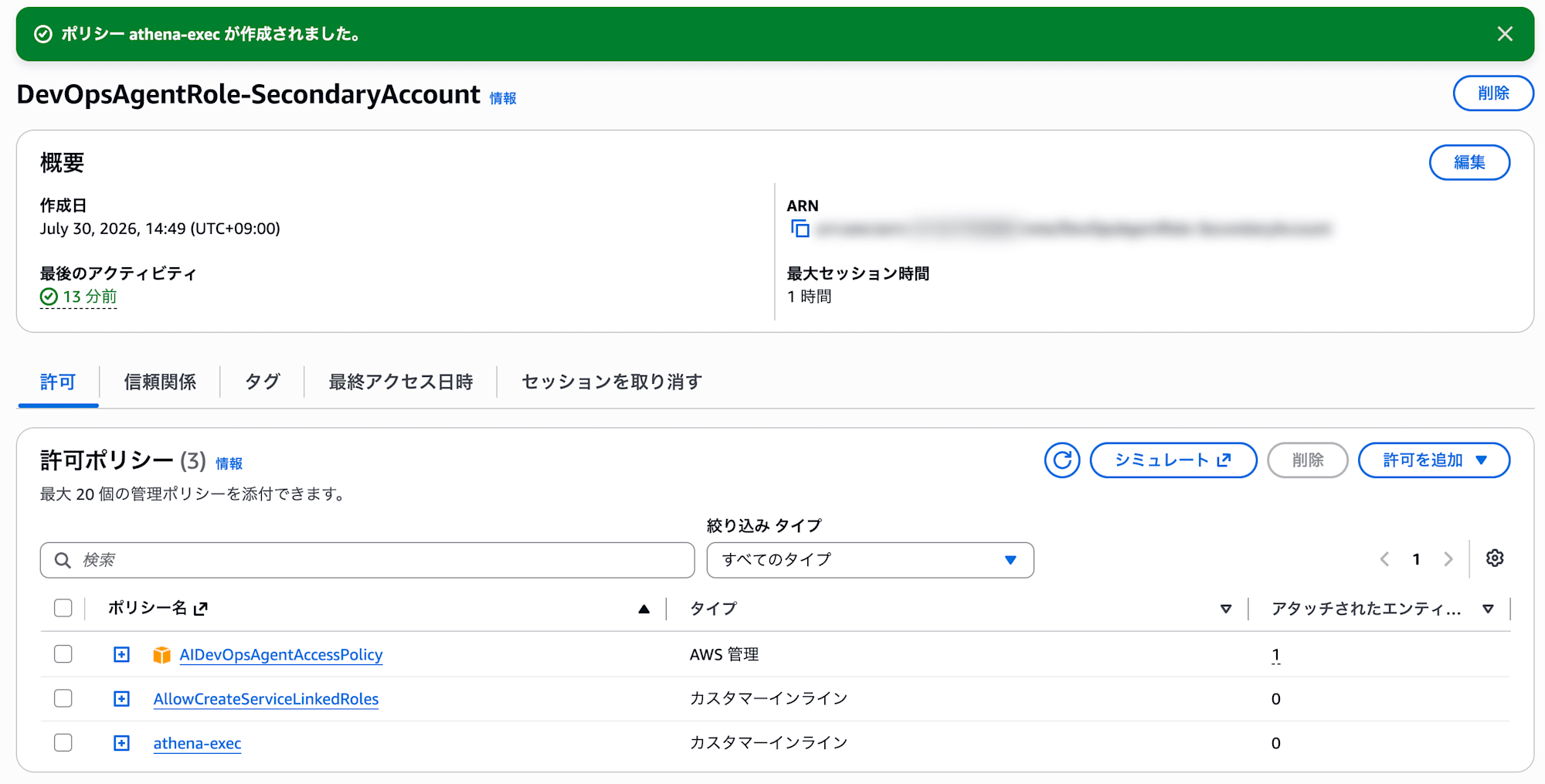The height and width of the screenshot is (784, 1545).
Task: Expand the athena-exec policy row
Action: click(x=121, y=743)
